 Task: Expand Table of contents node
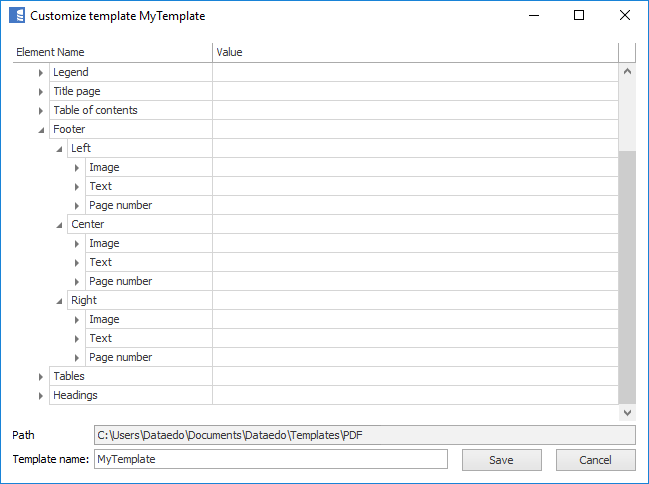coord(41,111)
